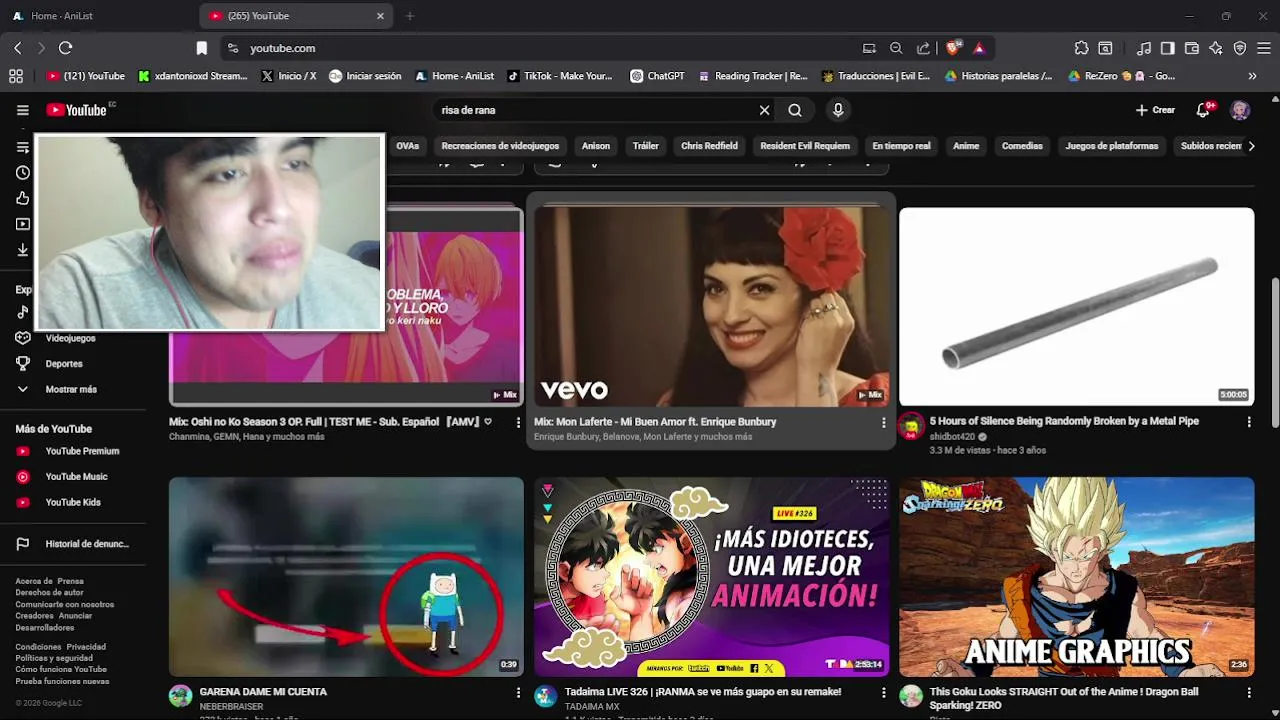Select the Recreaciones de videojuegos chip
The width and height of the screenshot is (1280, 720).
[500, 146]
